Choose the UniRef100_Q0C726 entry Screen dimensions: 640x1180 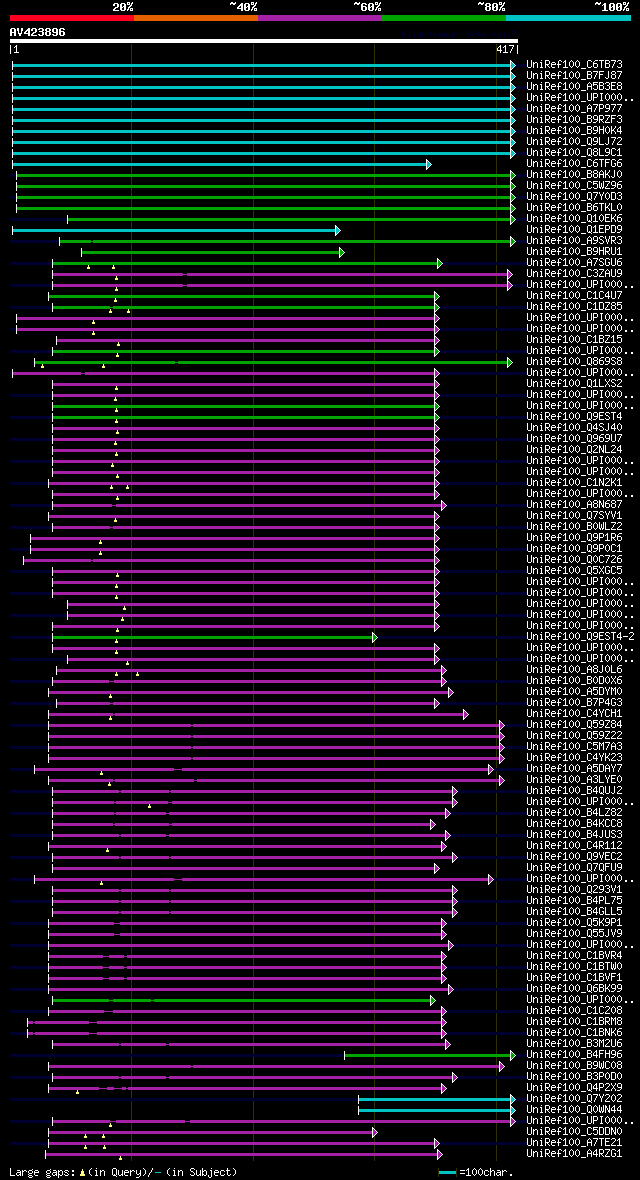[574, 560]
